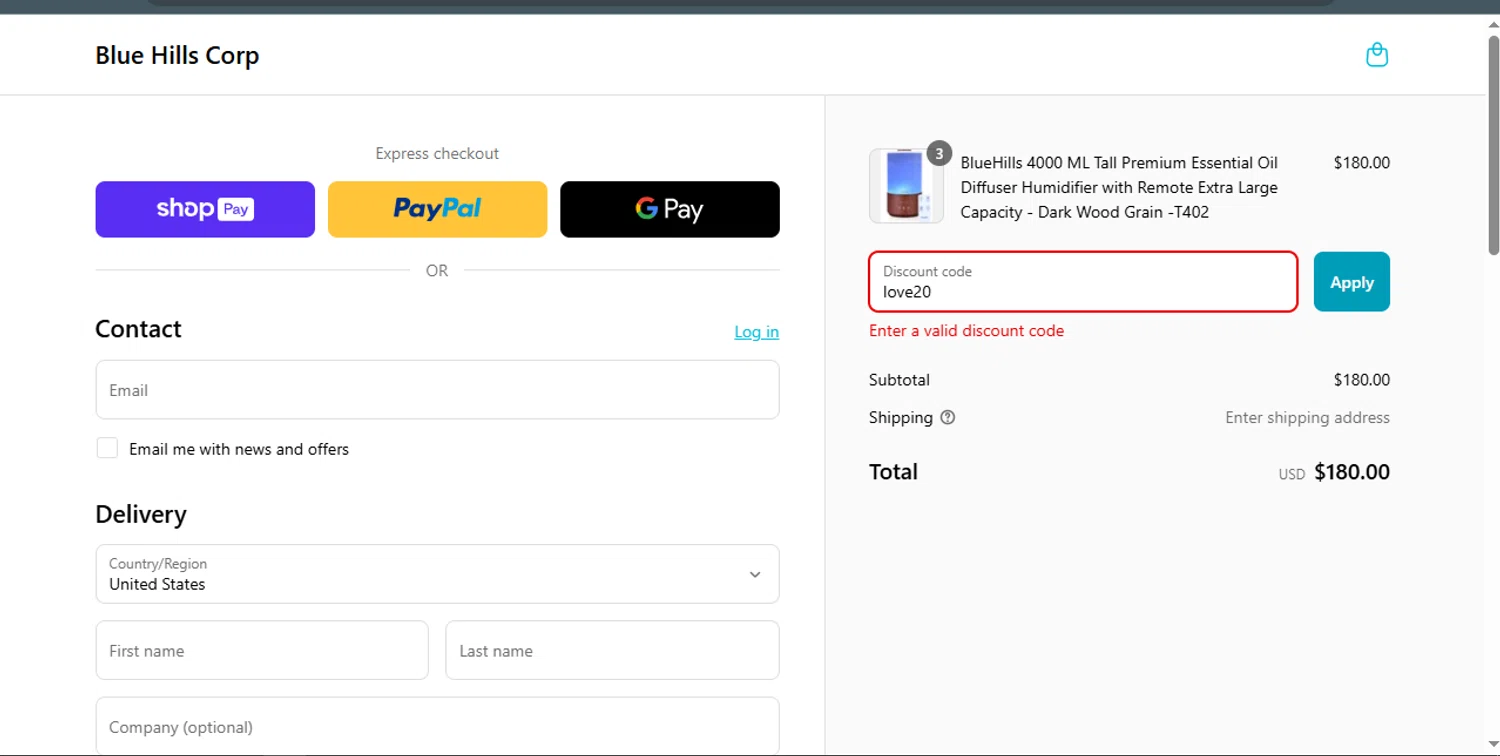Click the Express checkout heading
Screen dimensions: 1500x756
click(437, 153)
